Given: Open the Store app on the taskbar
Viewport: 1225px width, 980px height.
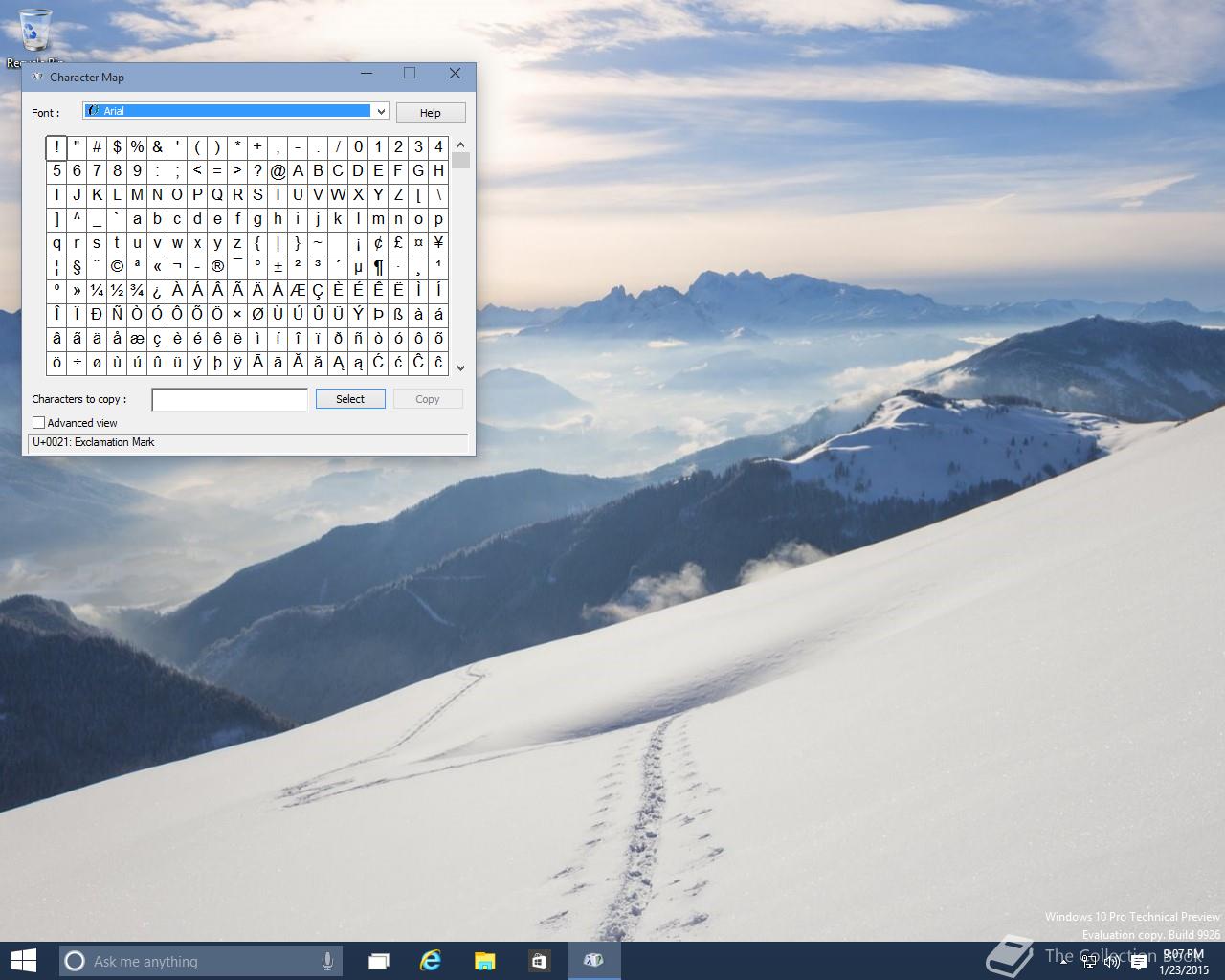Looking at the screenshot, I should point(538,961).
